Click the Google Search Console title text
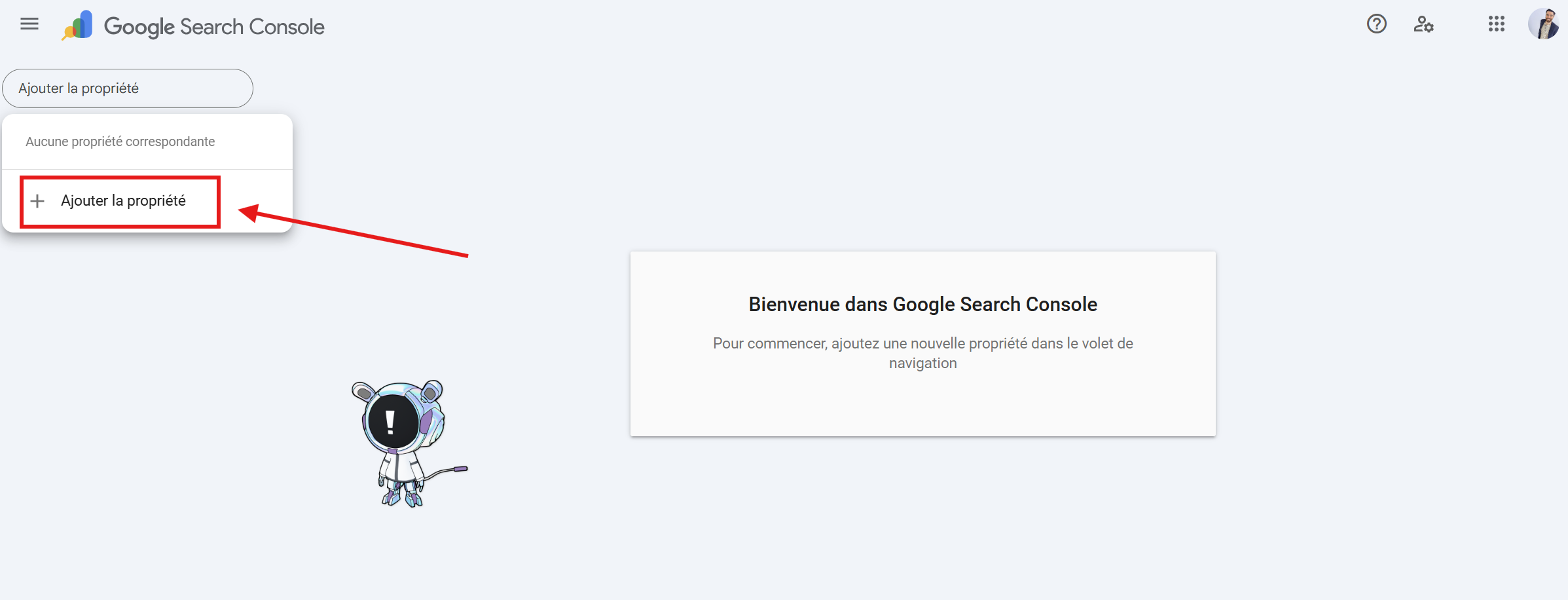Viewport: 1568px width, 600px height. point(214,27)
